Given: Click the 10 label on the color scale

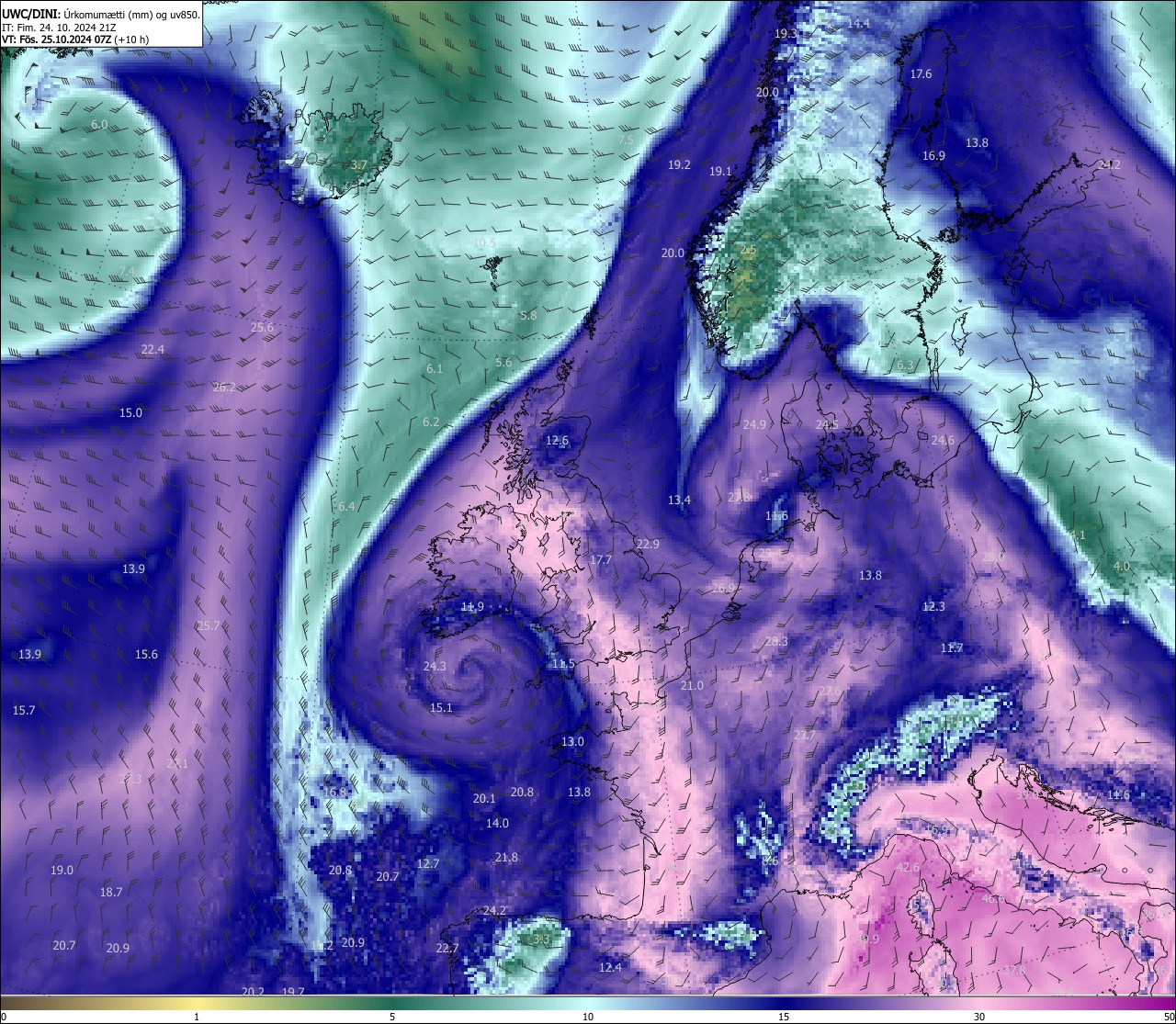Looking at the screenshot, I should [x=588, y=1017].
